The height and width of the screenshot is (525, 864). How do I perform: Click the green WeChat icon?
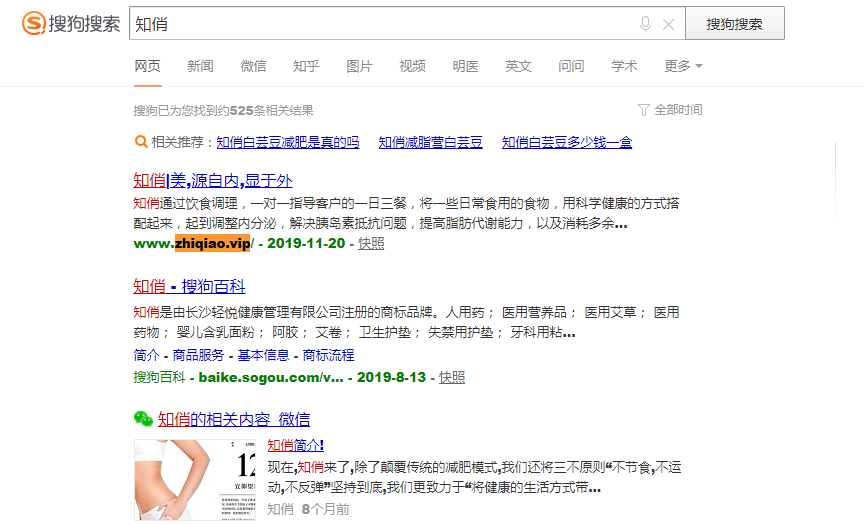pos(143,419)
